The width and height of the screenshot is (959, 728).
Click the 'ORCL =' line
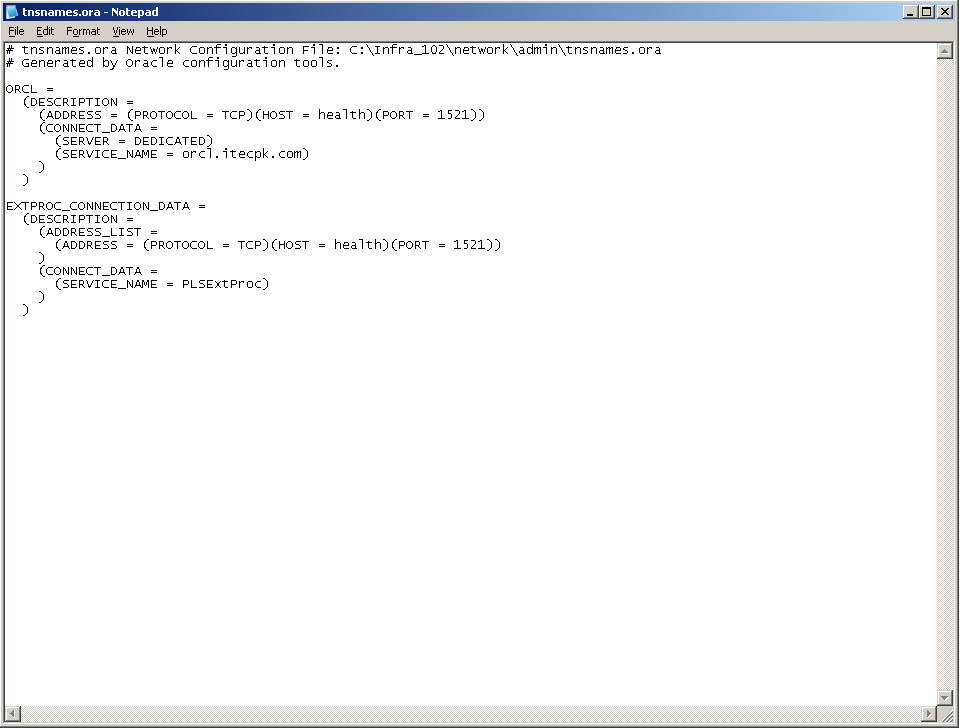pyautogui.click(x=29, y=89)
